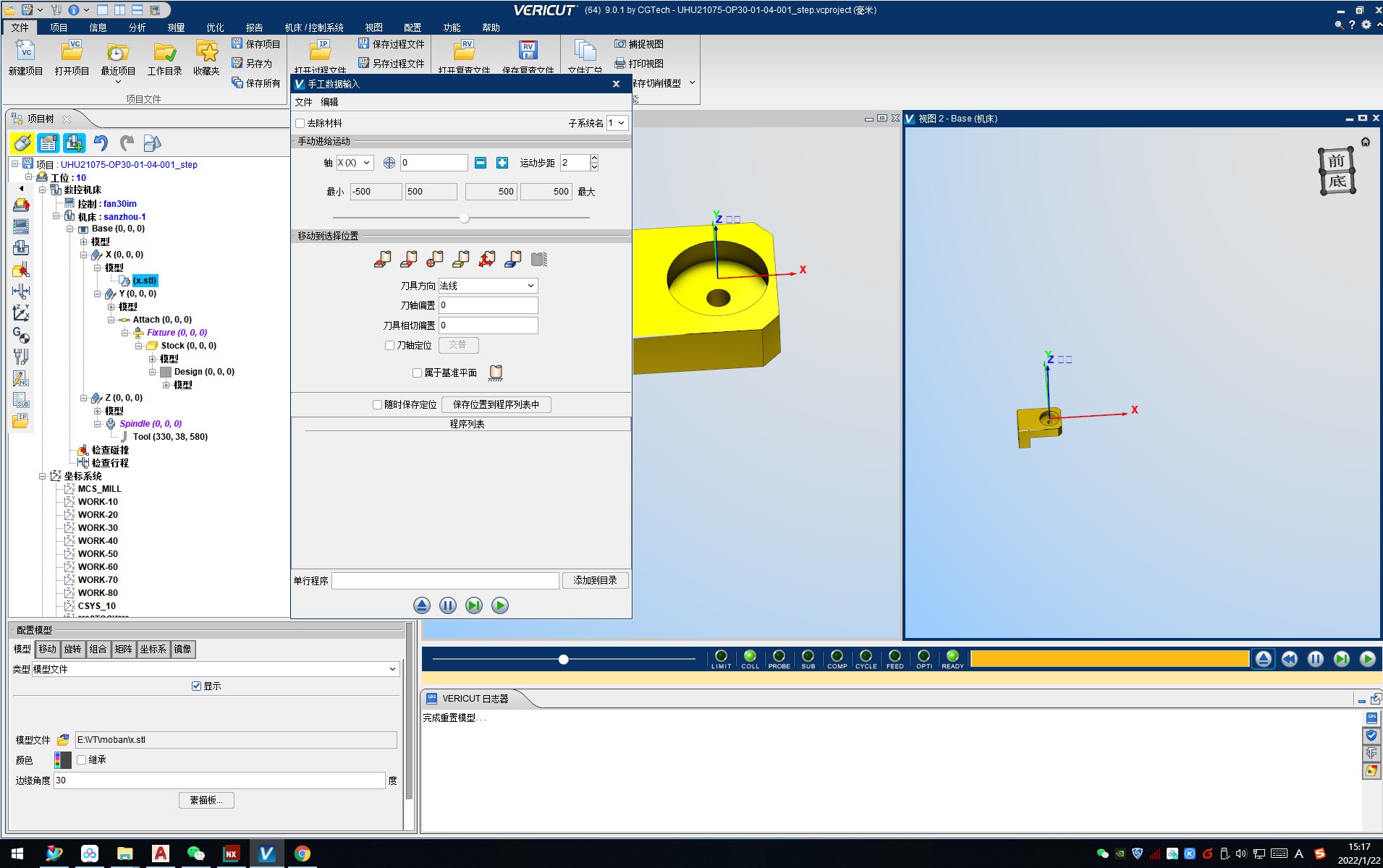Click the MDI dialog play button
The width and height of the screenshot is (1383, 868).
[500, 605]
